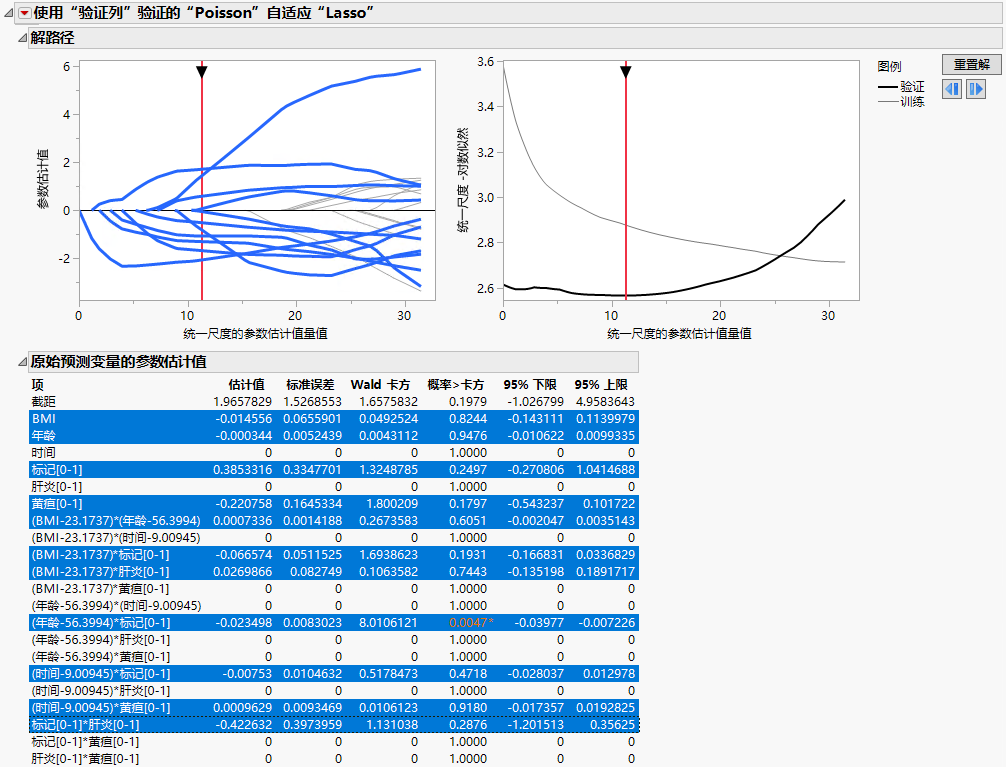
Task: Collapse the 解路径 section
Action: coord(22,38)
